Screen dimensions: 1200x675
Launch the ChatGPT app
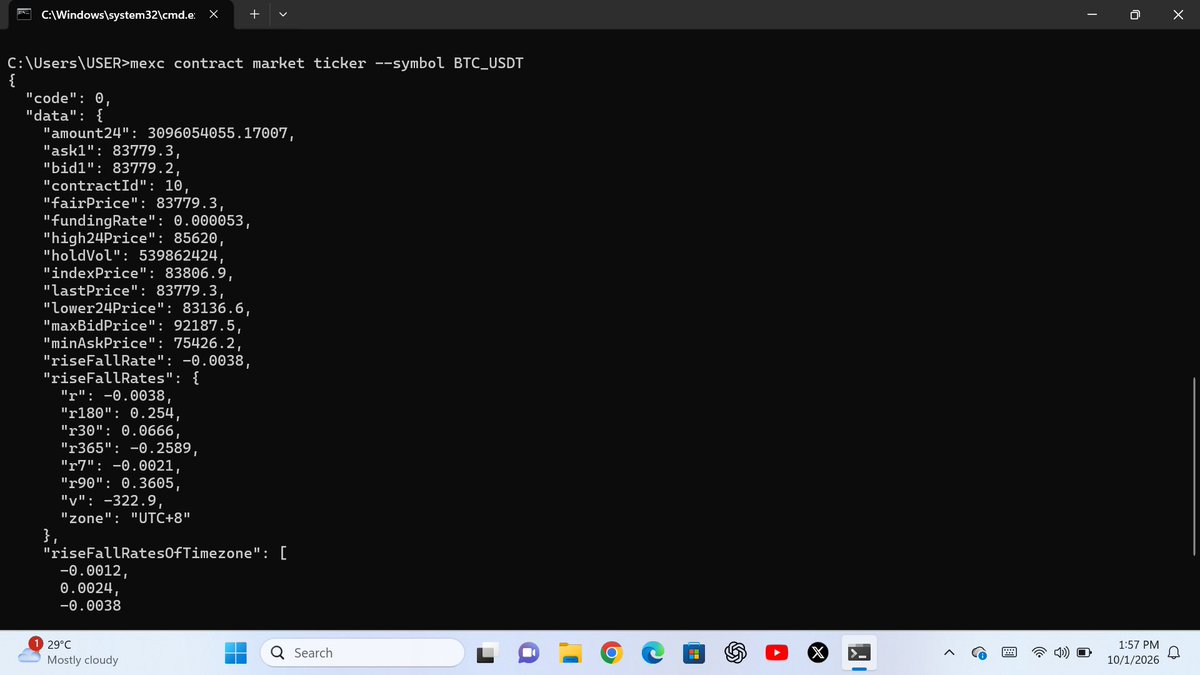pyautogui.click(x=736, y=653)
